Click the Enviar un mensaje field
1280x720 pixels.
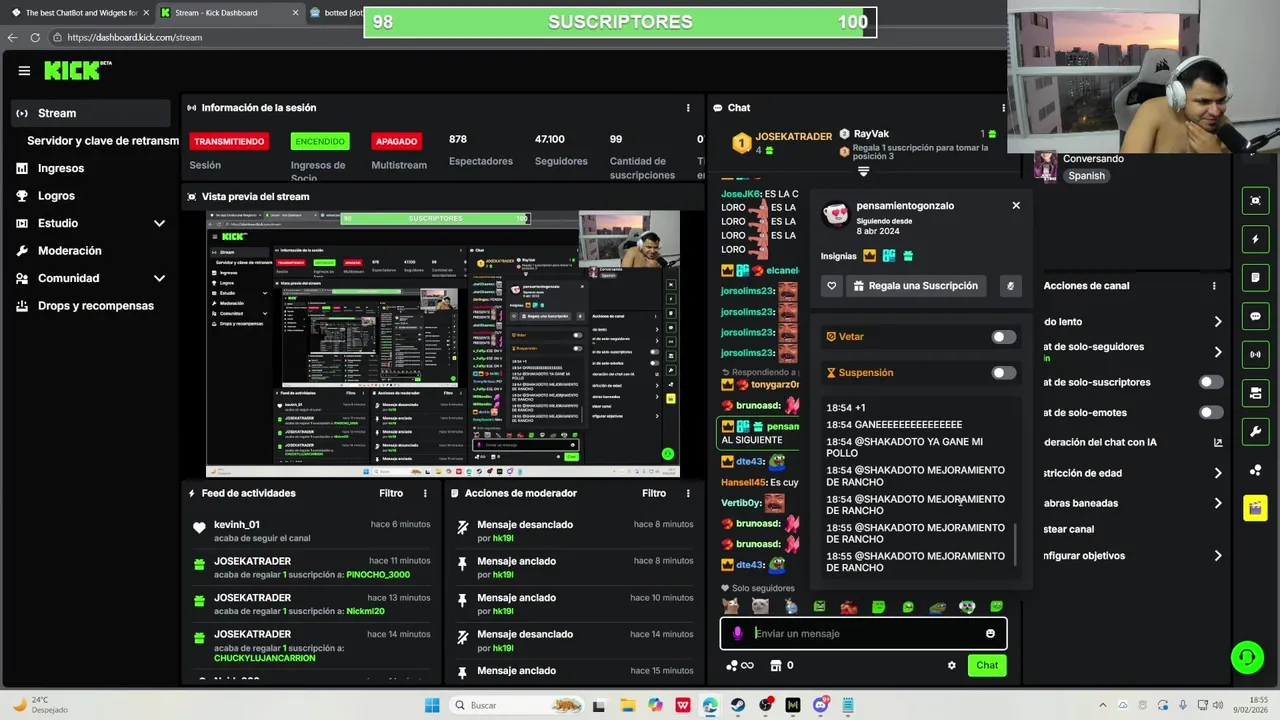863,633
